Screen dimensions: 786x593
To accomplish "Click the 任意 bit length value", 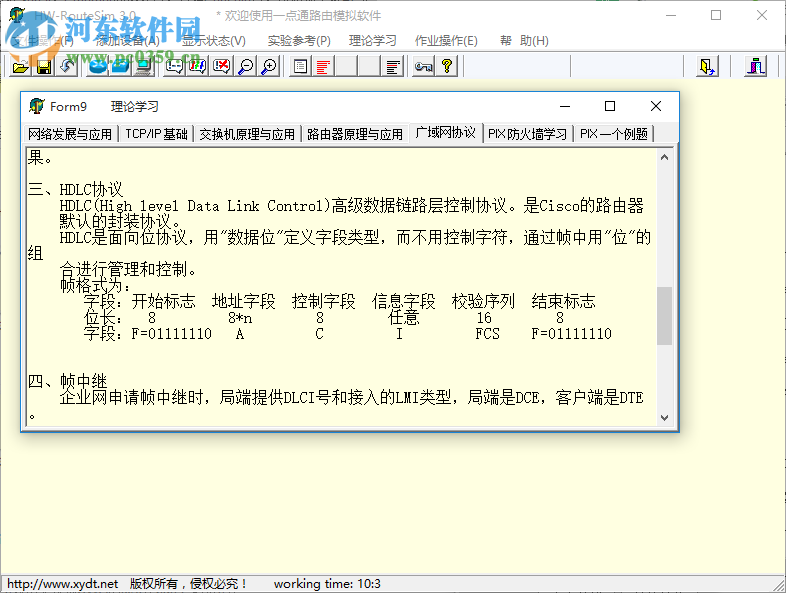I will [x=404, y=317].
